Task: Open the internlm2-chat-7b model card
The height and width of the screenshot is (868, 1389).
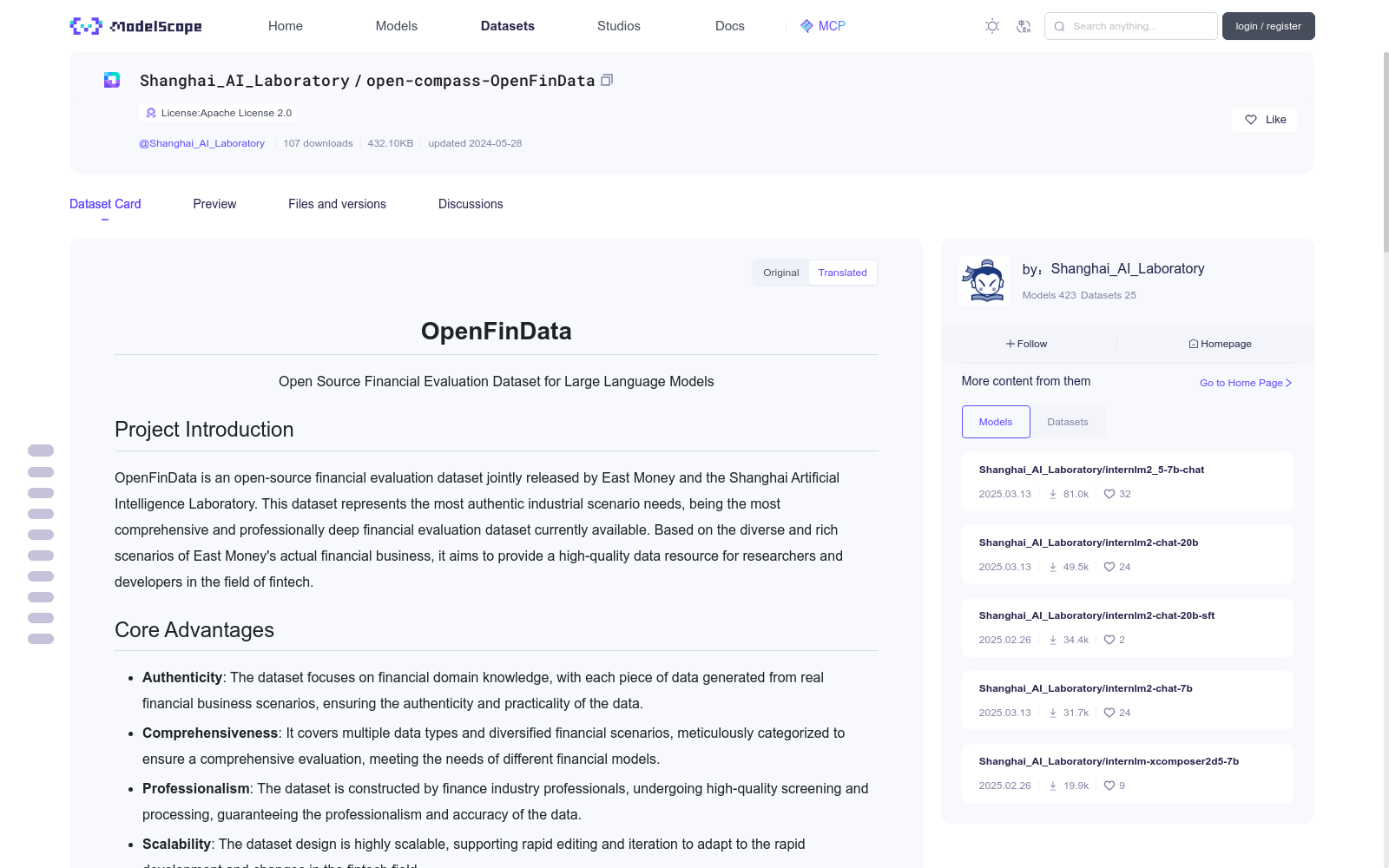Action: 1128,700
